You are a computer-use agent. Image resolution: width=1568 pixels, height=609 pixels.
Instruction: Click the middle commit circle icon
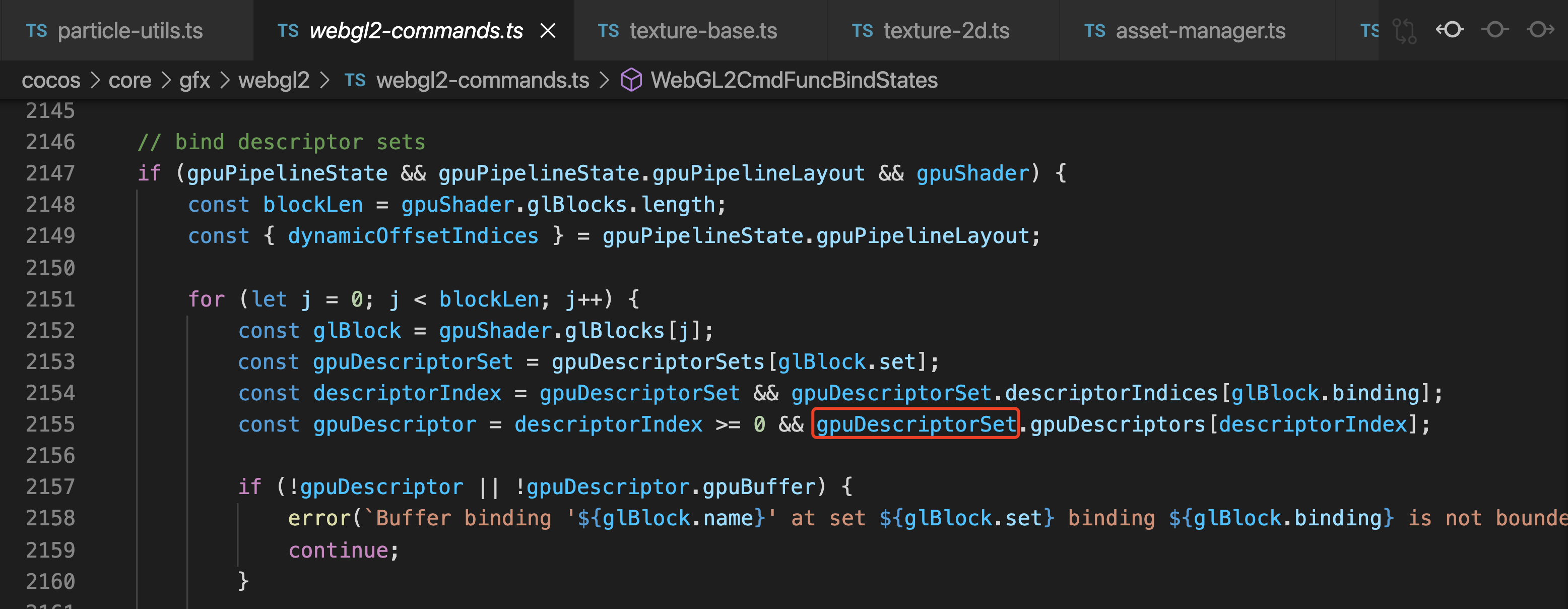[x=1495, y=30]
